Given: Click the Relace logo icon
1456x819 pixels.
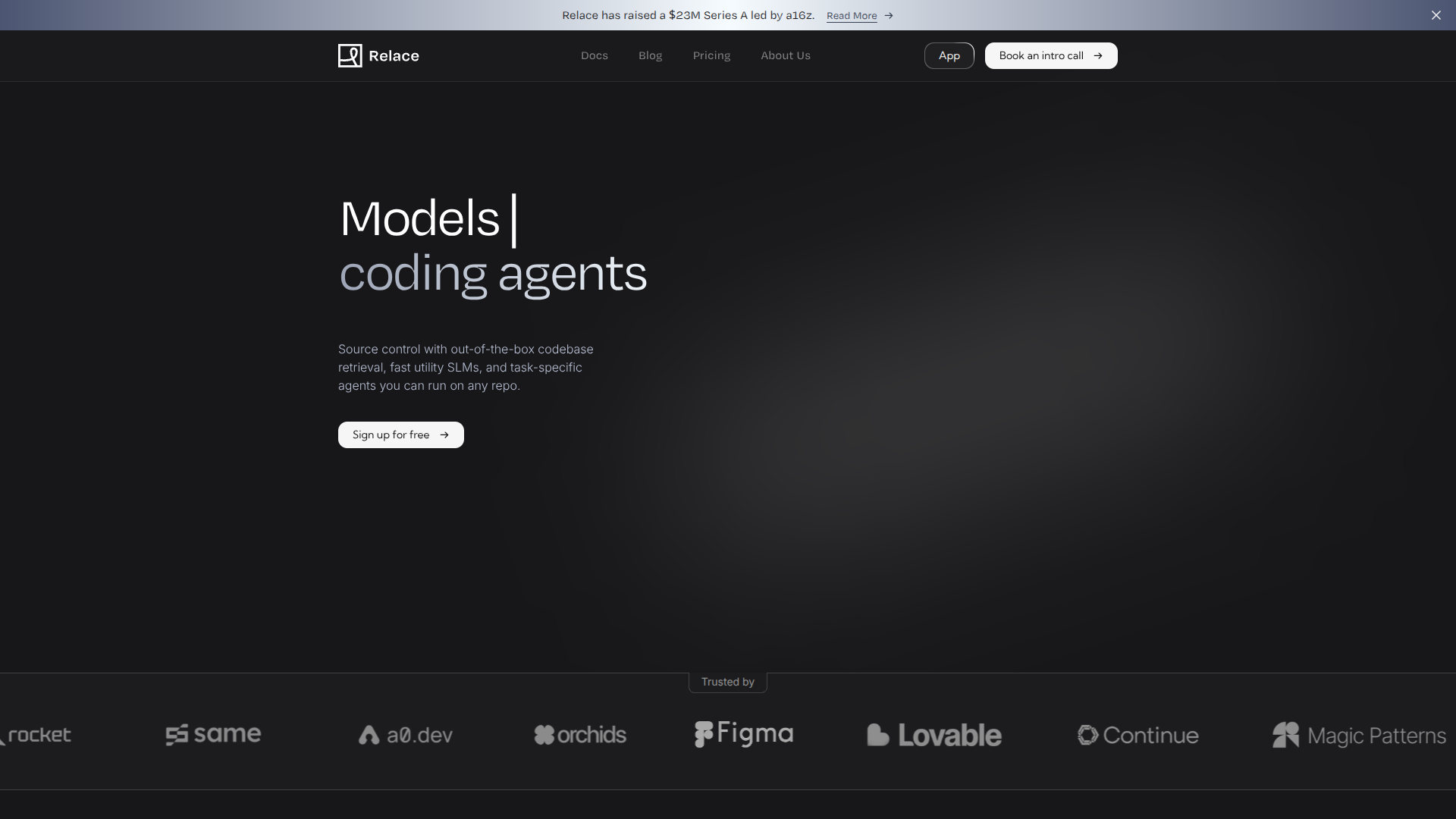Looking at the screenshot, I should tap(351, 55).
